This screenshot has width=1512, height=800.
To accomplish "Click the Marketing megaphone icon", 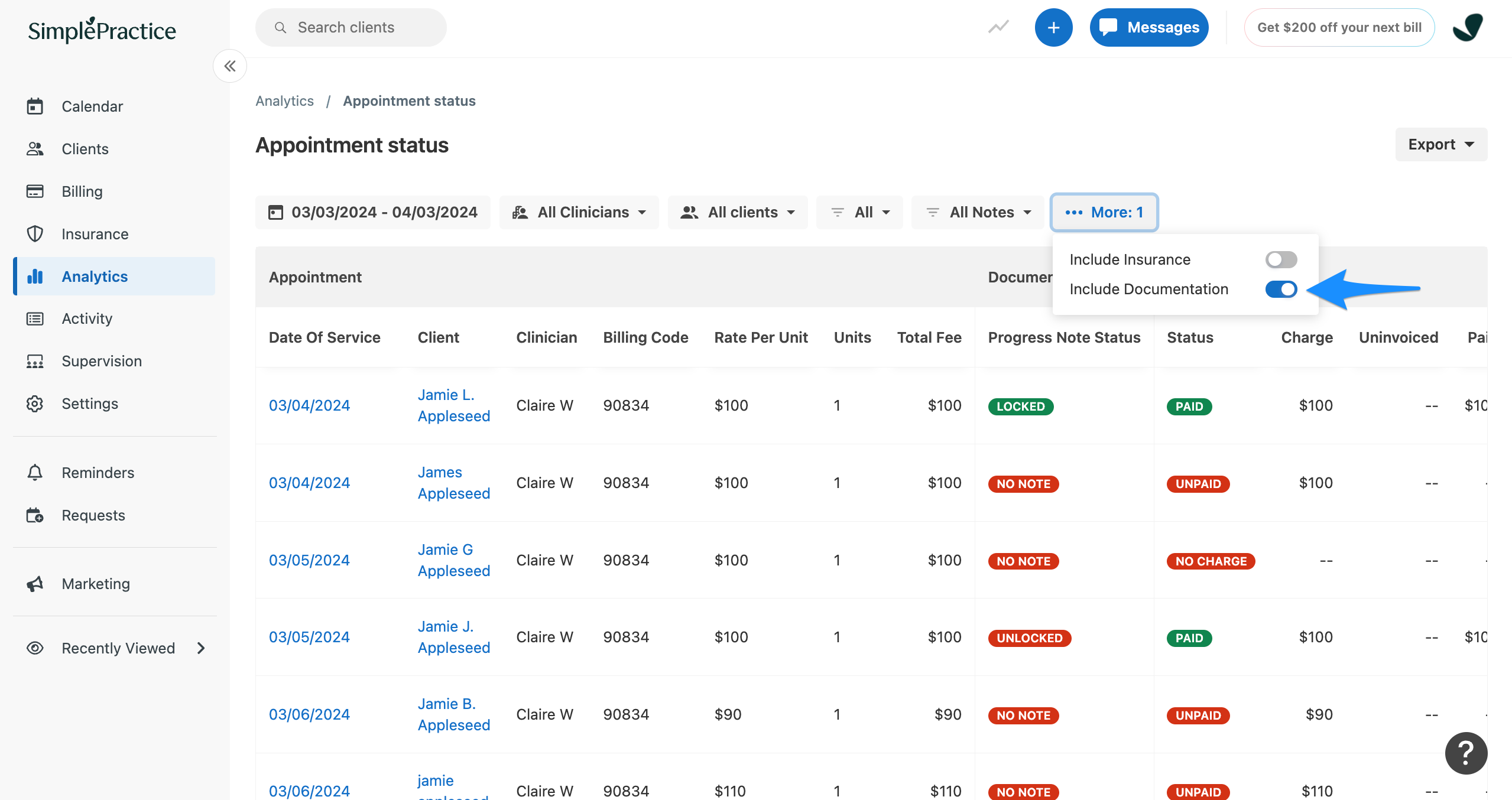I will [x=35, y=584].
